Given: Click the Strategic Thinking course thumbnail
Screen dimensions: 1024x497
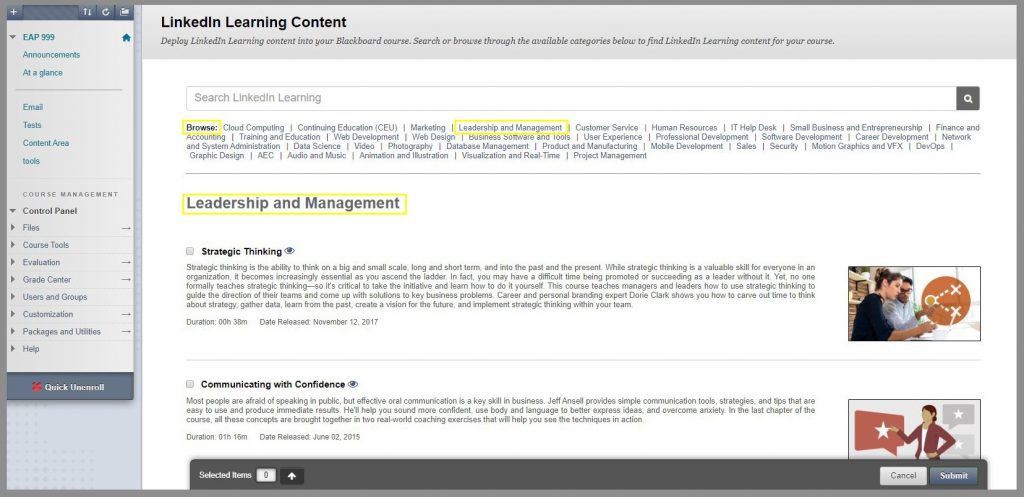Looking at the screenshot, I should coord(914,304).
